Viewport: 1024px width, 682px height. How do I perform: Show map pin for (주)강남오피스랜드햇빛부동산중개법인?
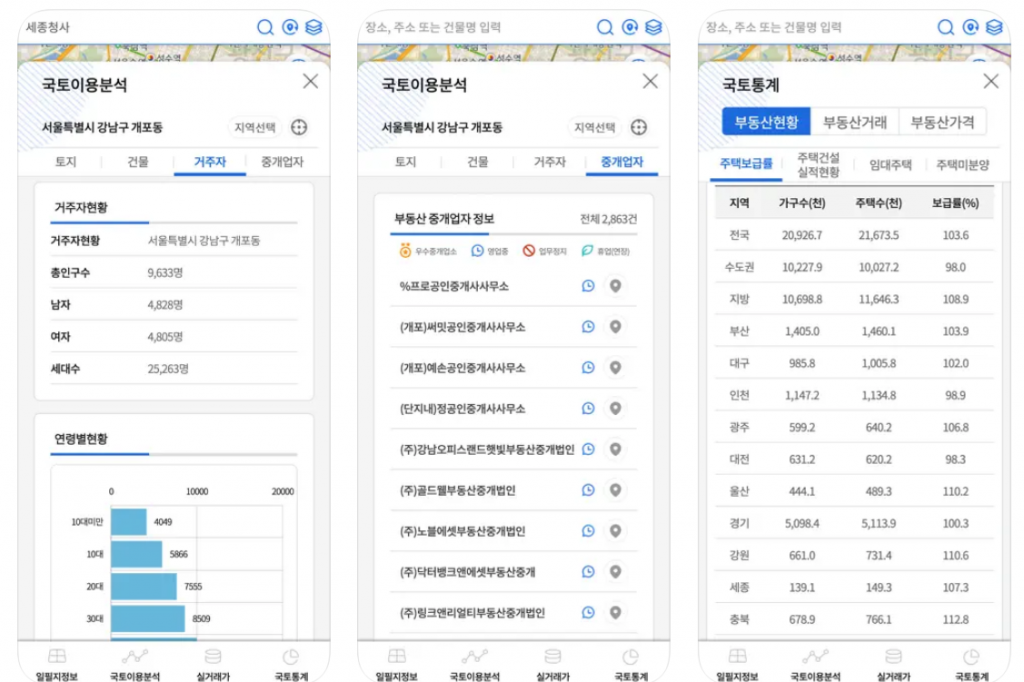pos(615,449)
